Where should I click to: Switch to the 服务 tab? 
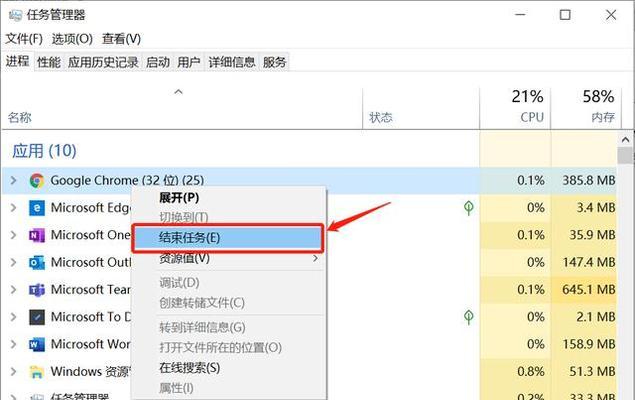coord(274,62)
